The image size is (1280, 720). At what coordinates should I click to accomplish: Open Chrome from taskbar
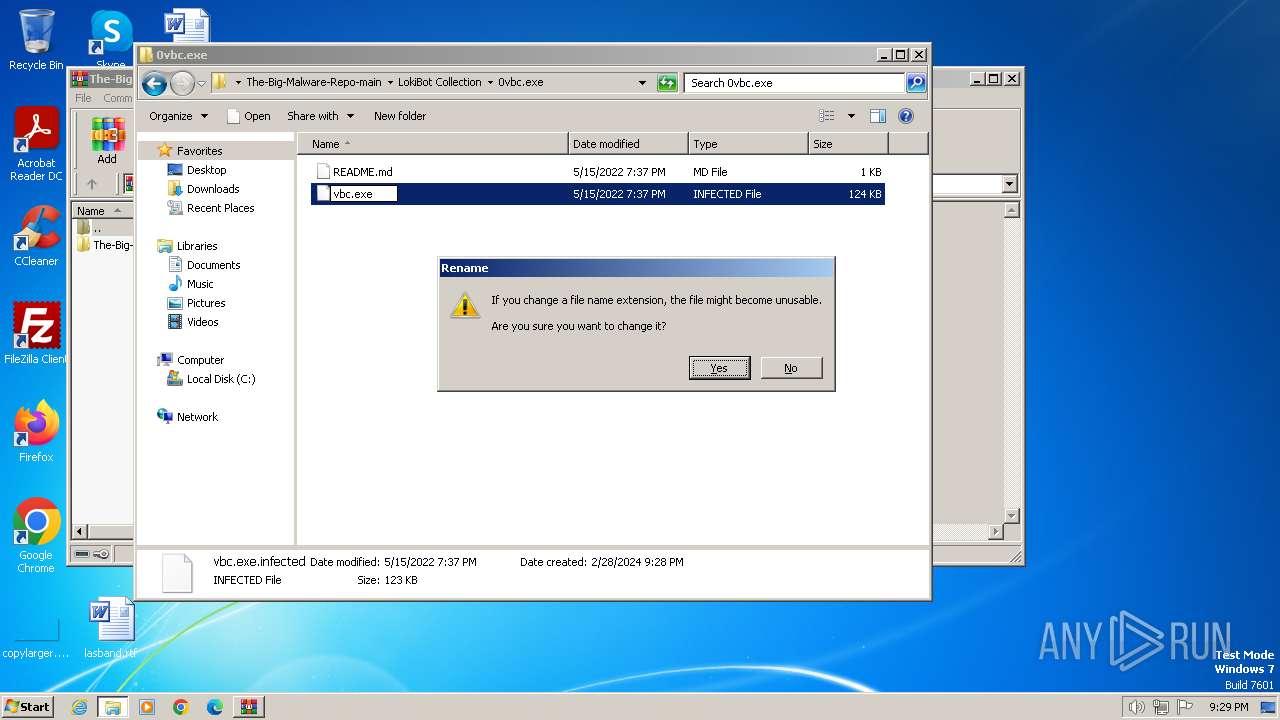[181, 707]
